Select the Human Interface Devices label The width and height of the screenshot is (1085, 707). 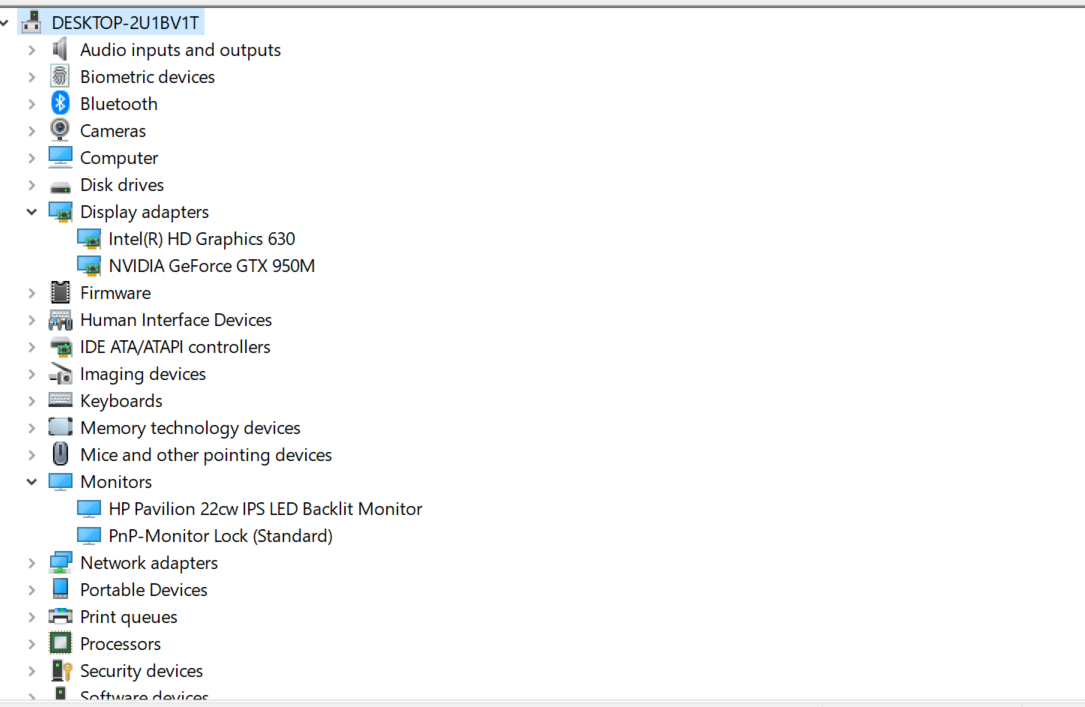pos(176,320)
